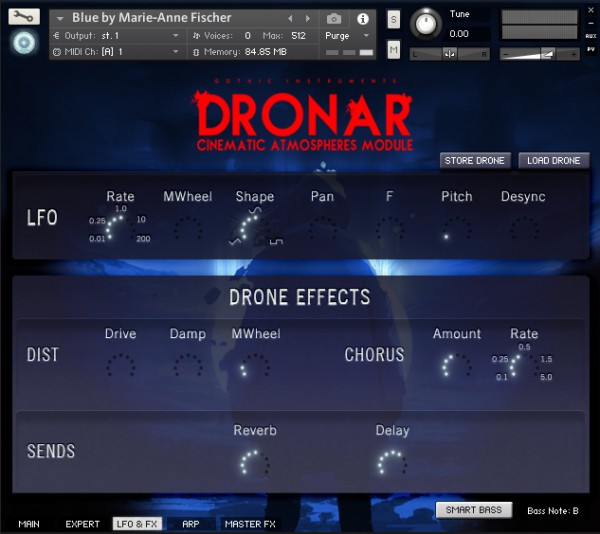Switch to the MAIN tab

coord(29,524)
